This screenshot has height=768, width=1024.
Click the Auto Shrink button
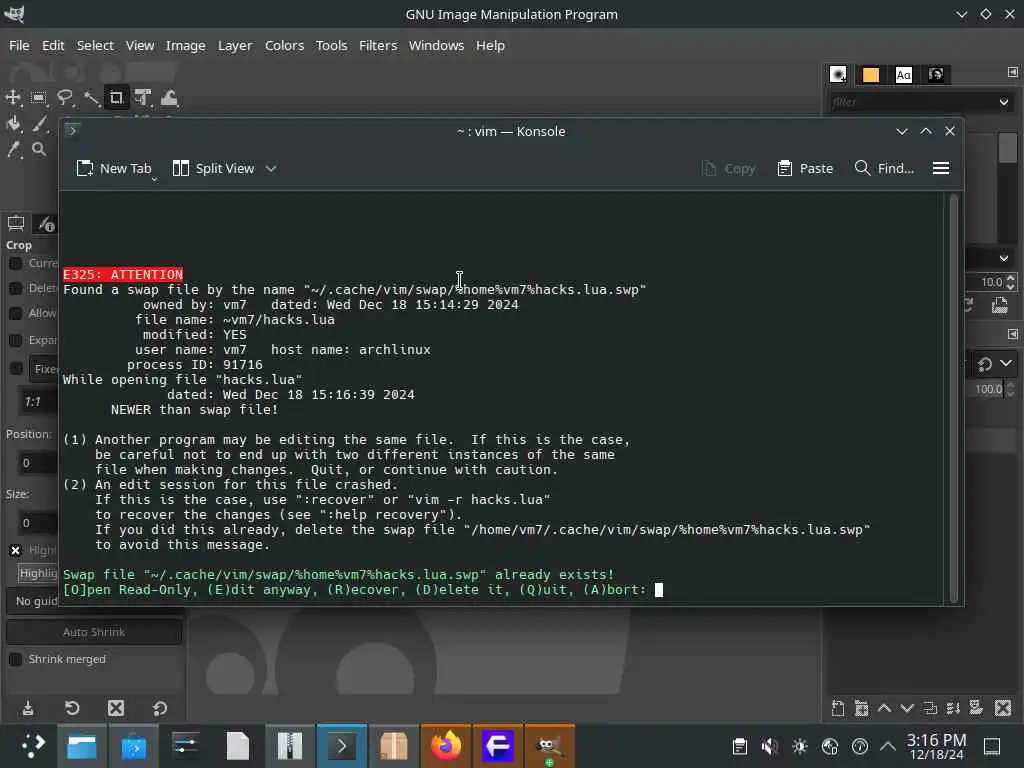[94, 632]
